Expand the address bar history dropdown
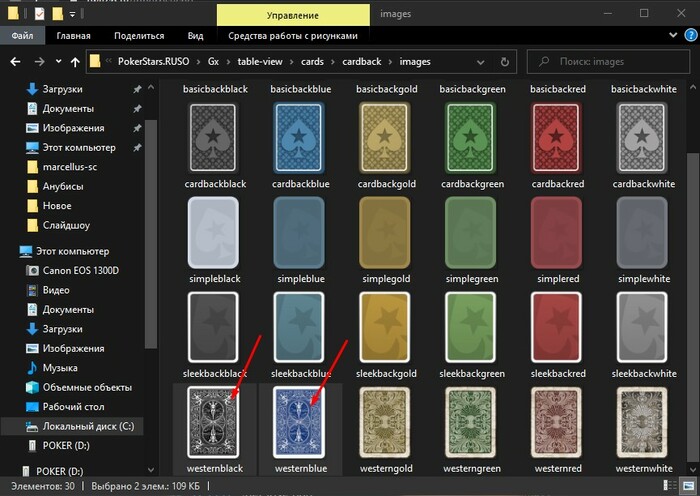 coord(480,62)
